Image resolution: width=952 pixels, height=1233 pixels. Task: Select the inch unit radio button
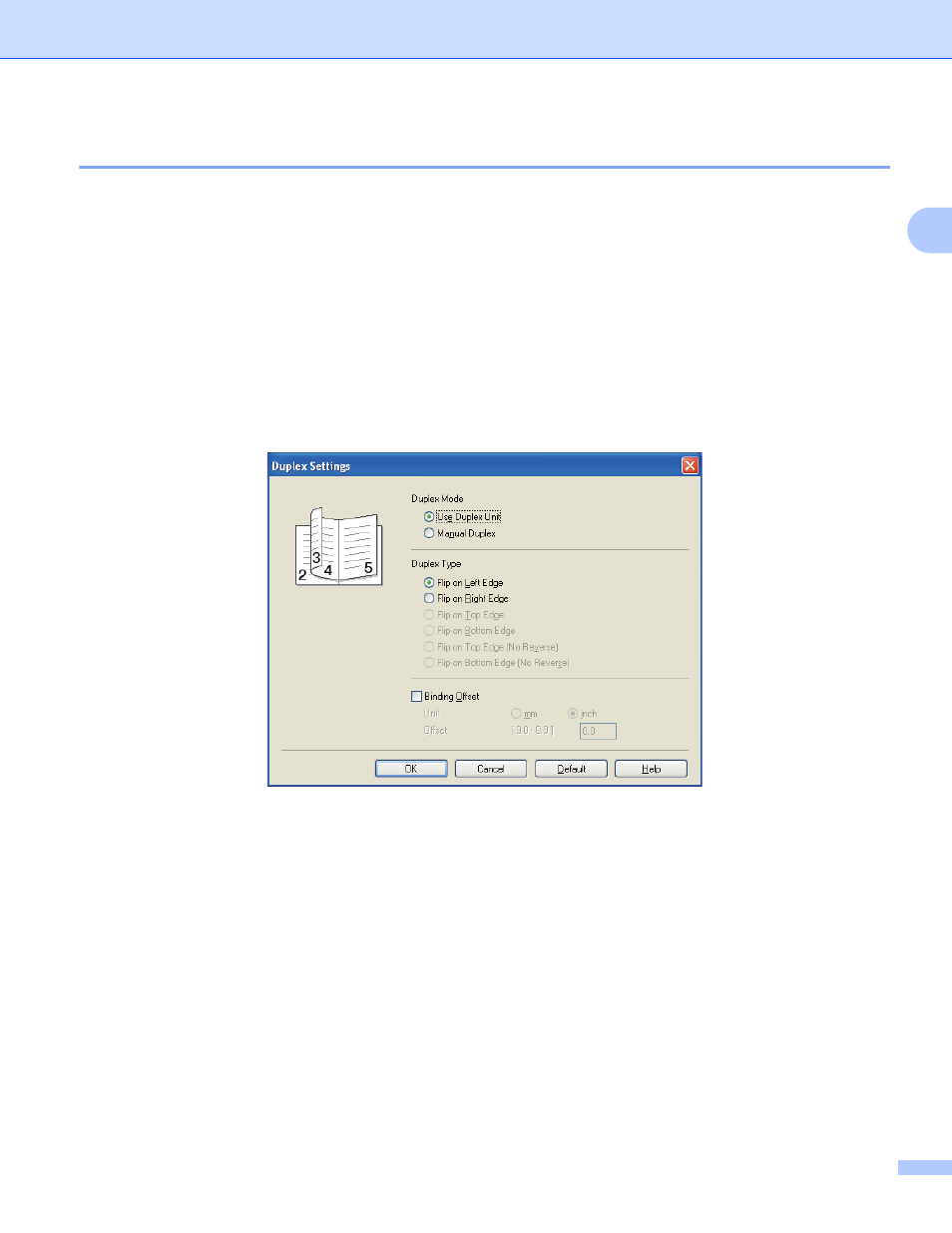573,713
